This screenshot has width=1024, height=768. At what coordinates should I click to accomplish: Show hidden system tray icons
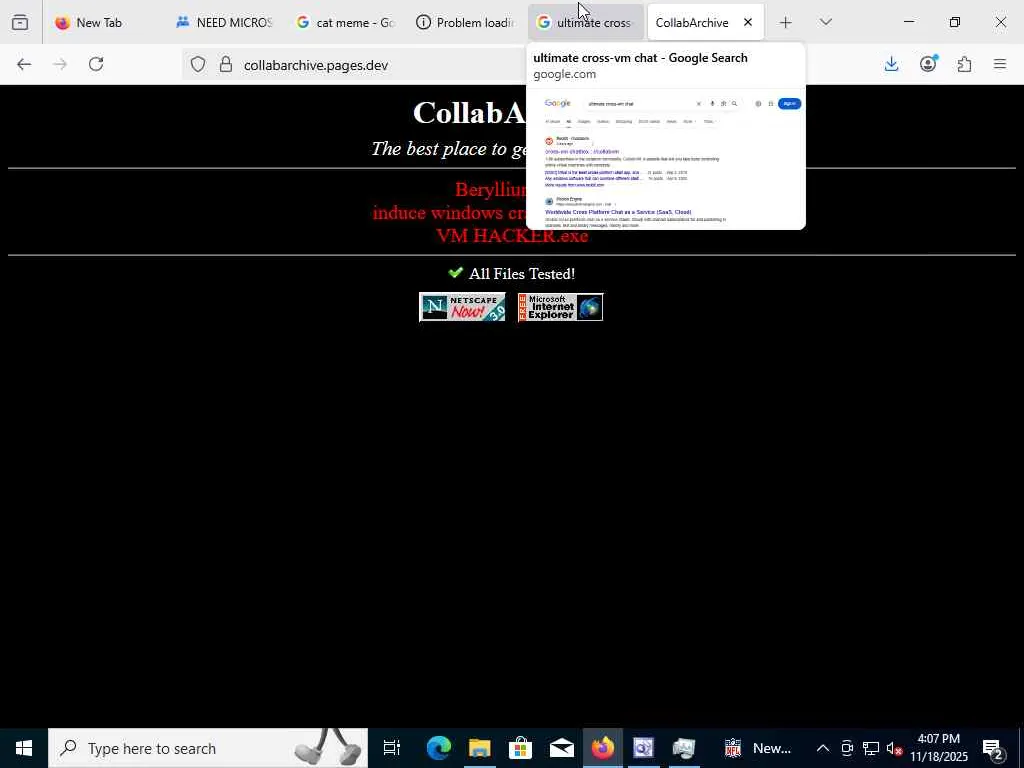[823, 748]
